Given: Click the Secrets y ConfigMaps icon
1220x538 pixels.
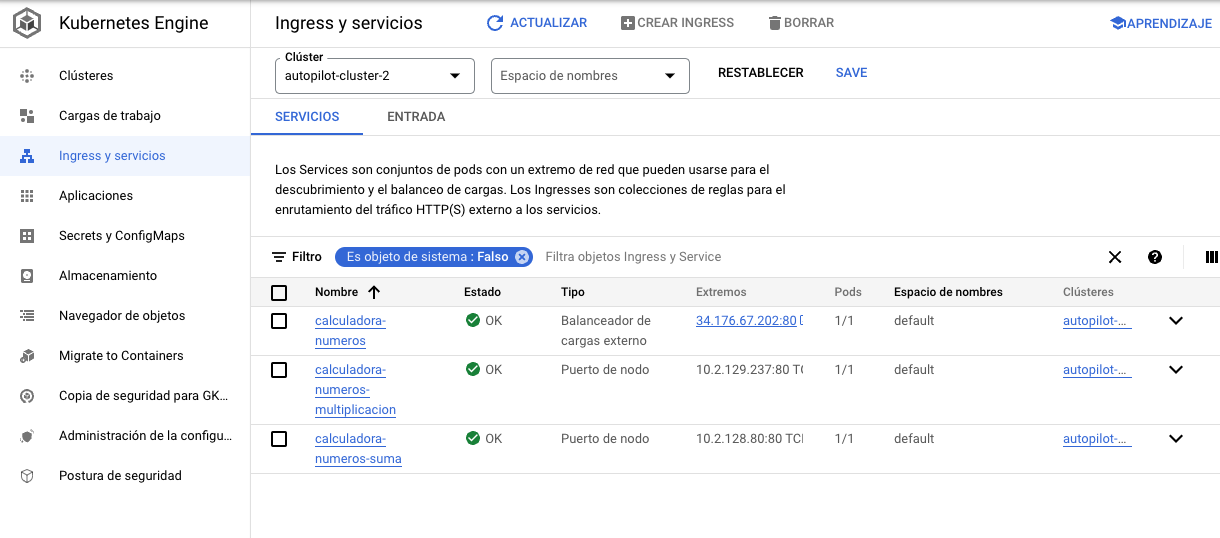Looking at the screenshot, I should 27,236.
